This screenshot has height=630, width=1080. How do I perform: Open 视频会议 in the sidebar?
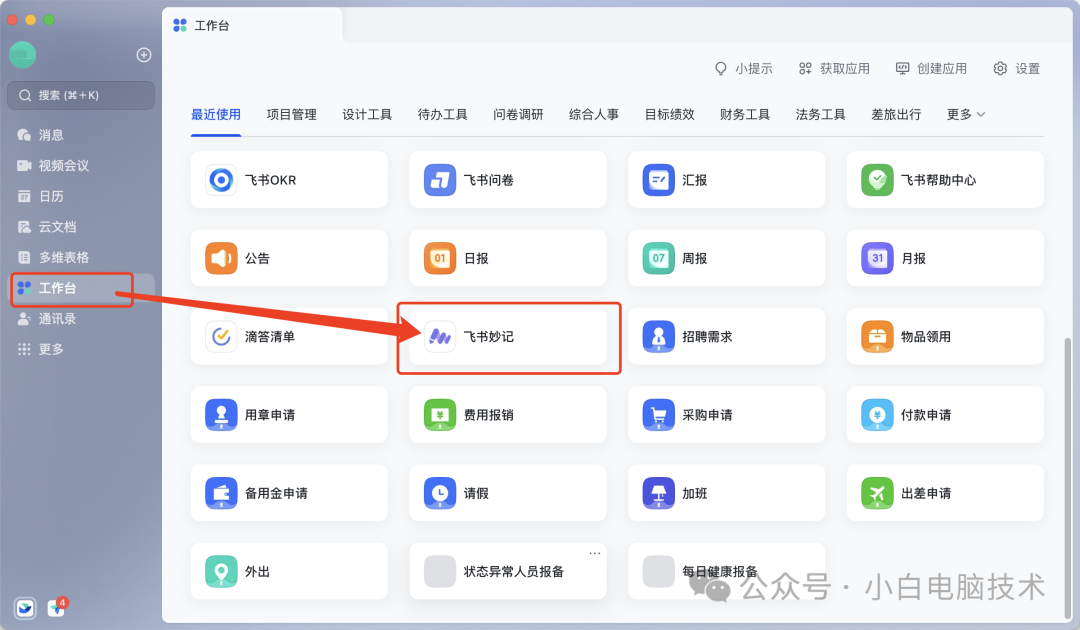pos(81,165)
